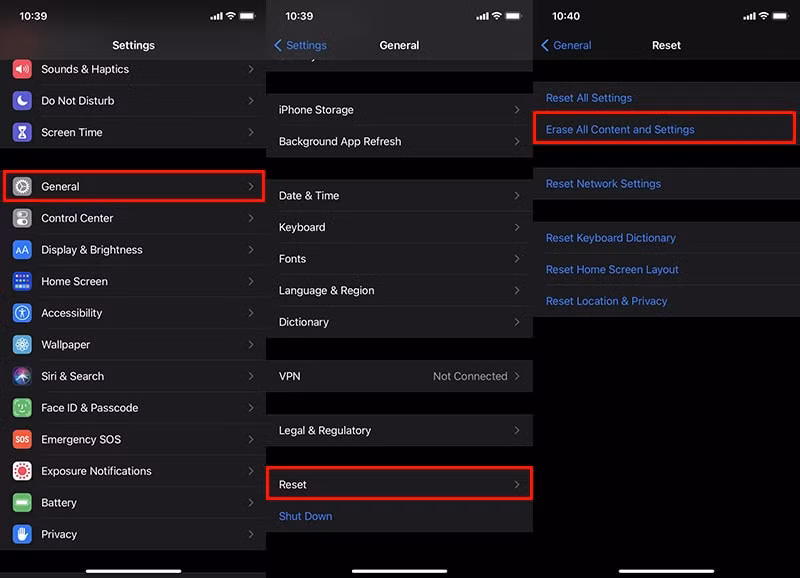The height and width of the screenshot is (578, 800).
Task: Open Control Center settings
Action: 134,218
